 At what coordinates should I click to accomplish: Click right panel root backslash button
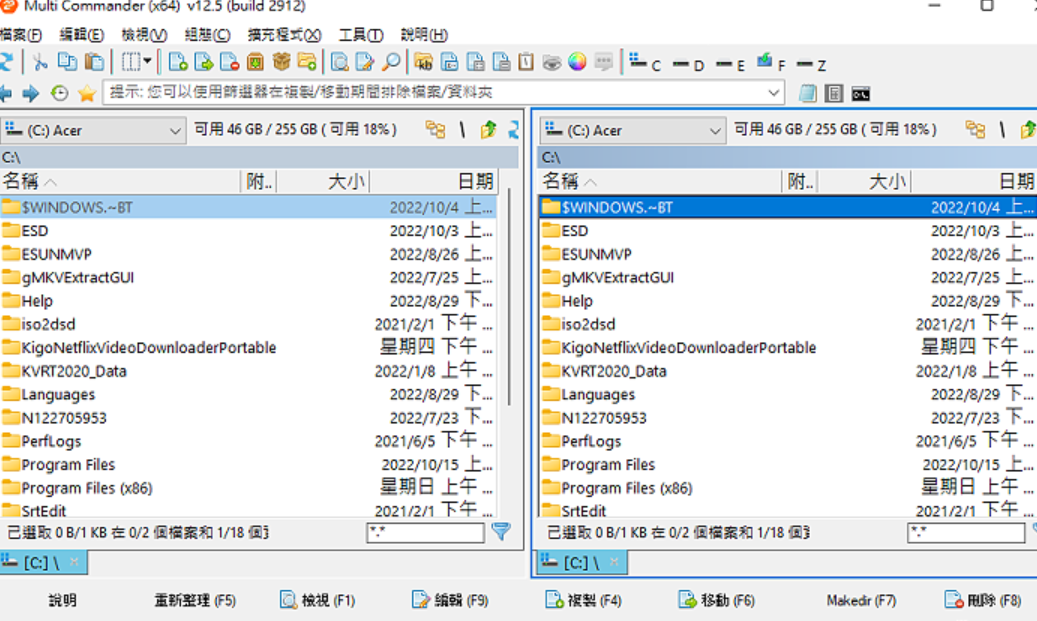click(x=1003, y=129)
